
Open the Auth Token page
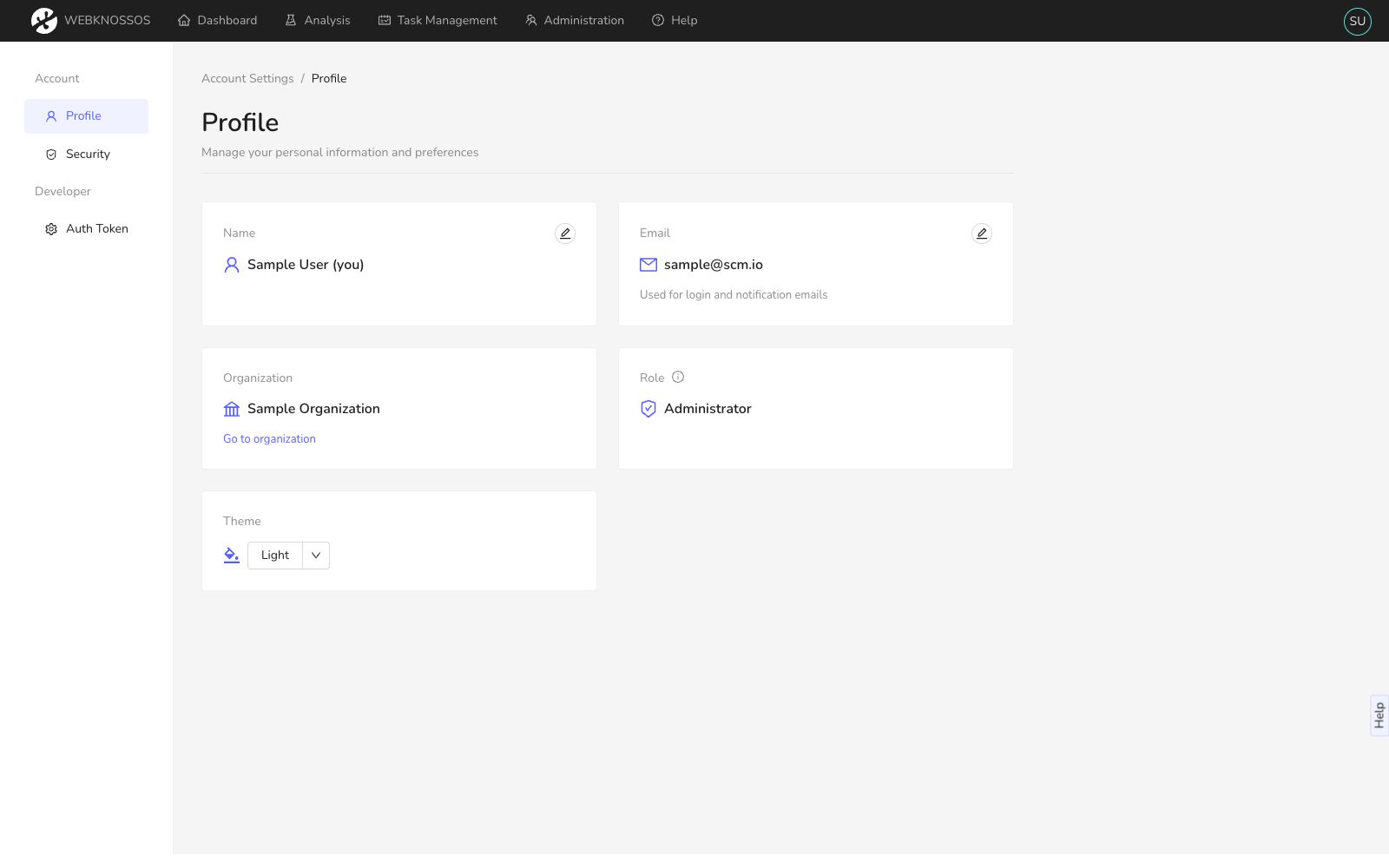(86, 229)
